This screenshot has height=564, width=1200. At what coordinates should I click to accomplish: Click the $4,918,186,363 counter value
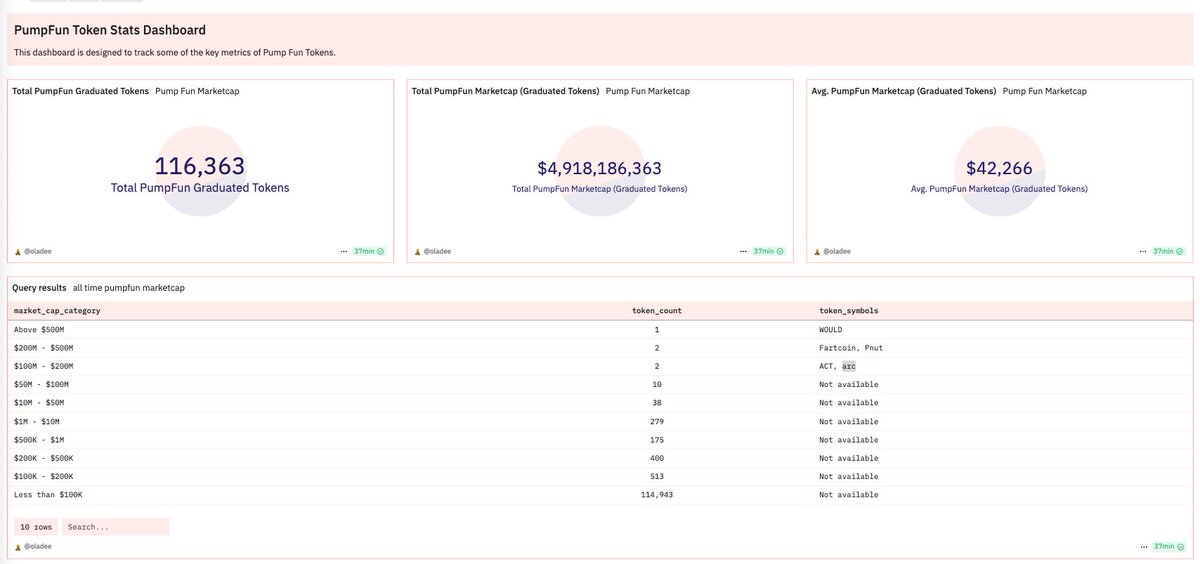[599, 169]
